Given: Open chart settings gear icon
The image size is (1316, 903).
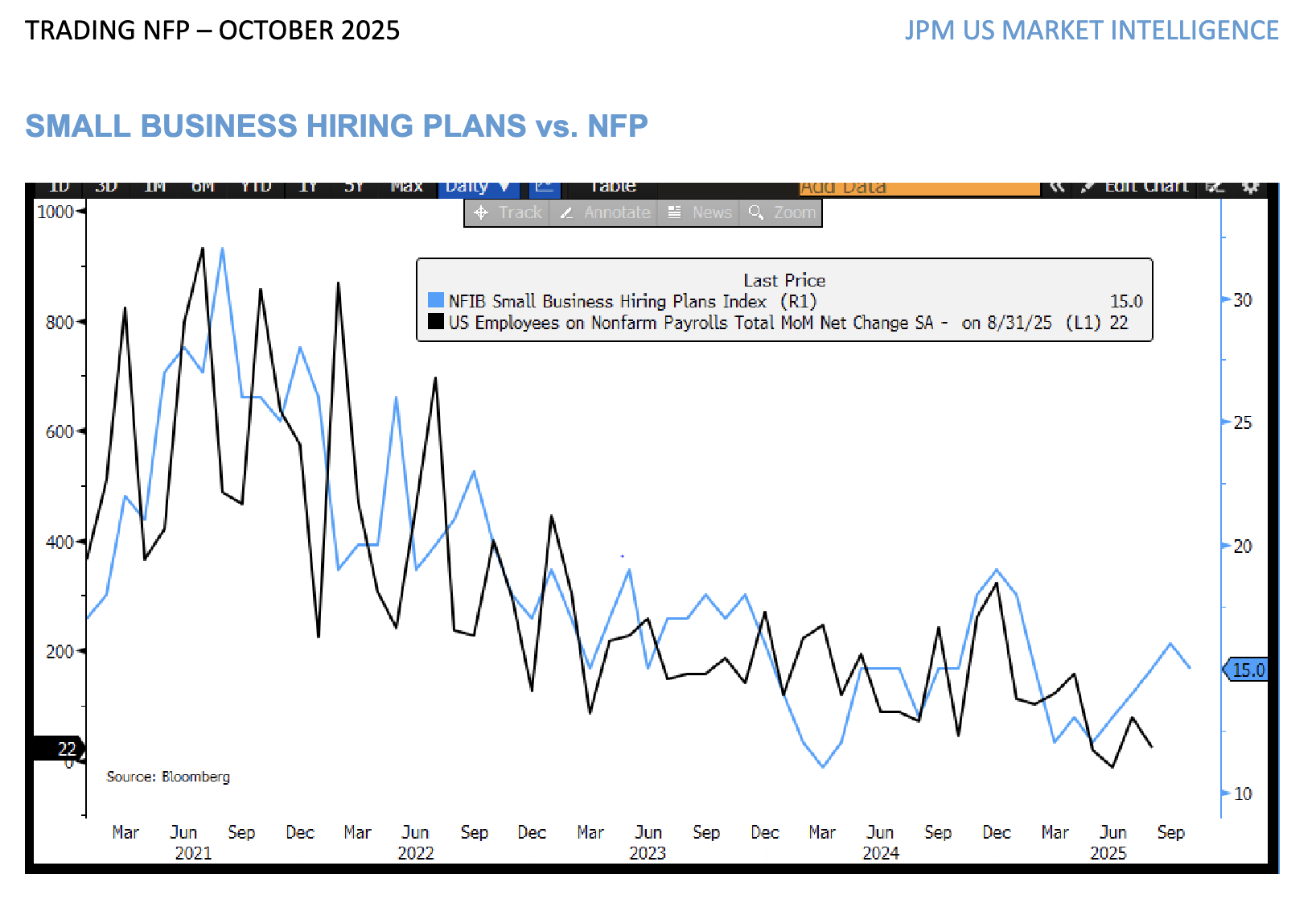Looking at the screenshot, I should 1250,188.
